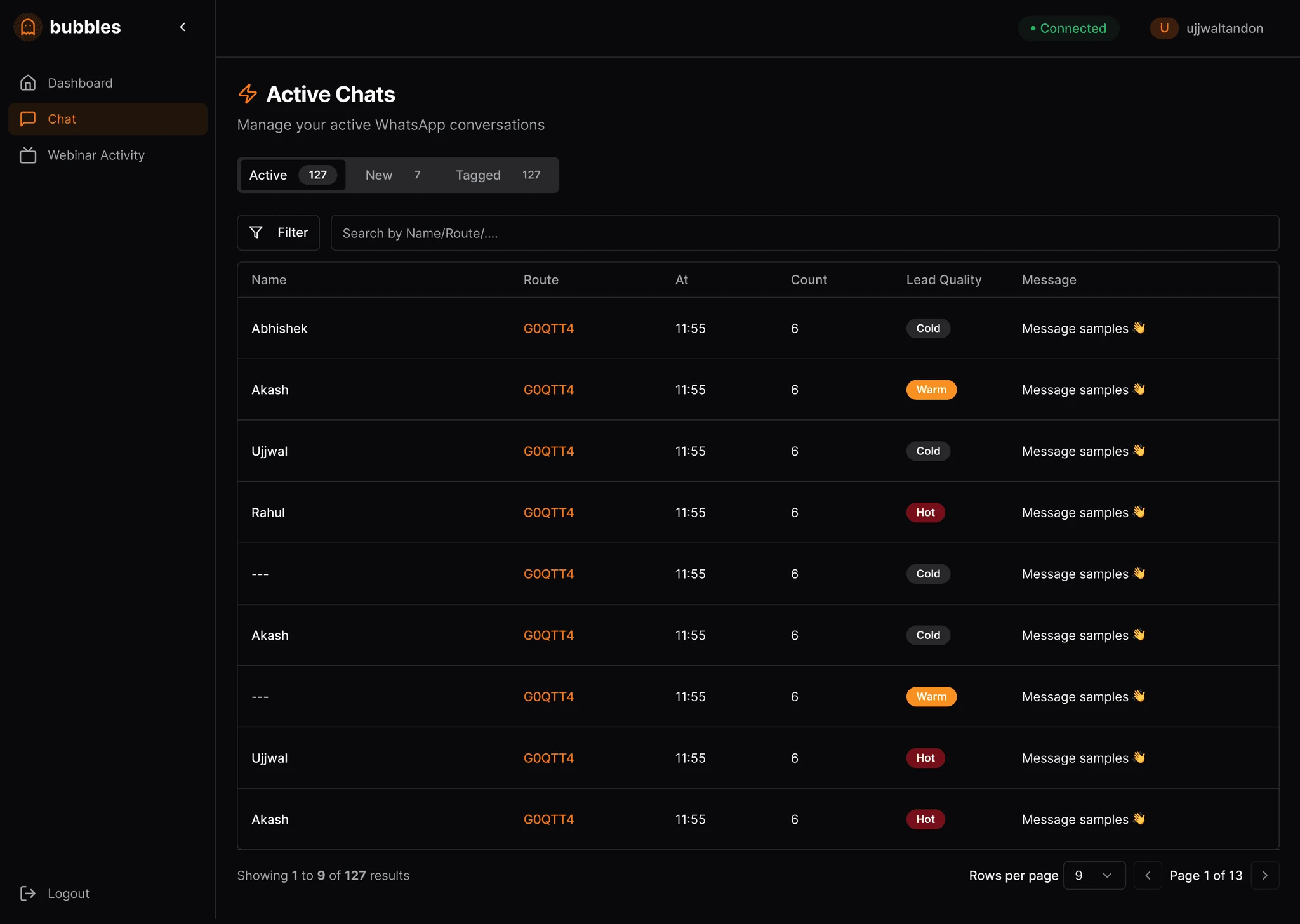Click the Message samples cell in Rahul's row
Image resolution: width=1300 pixels, height=924 pixels.
point(1084,512)
